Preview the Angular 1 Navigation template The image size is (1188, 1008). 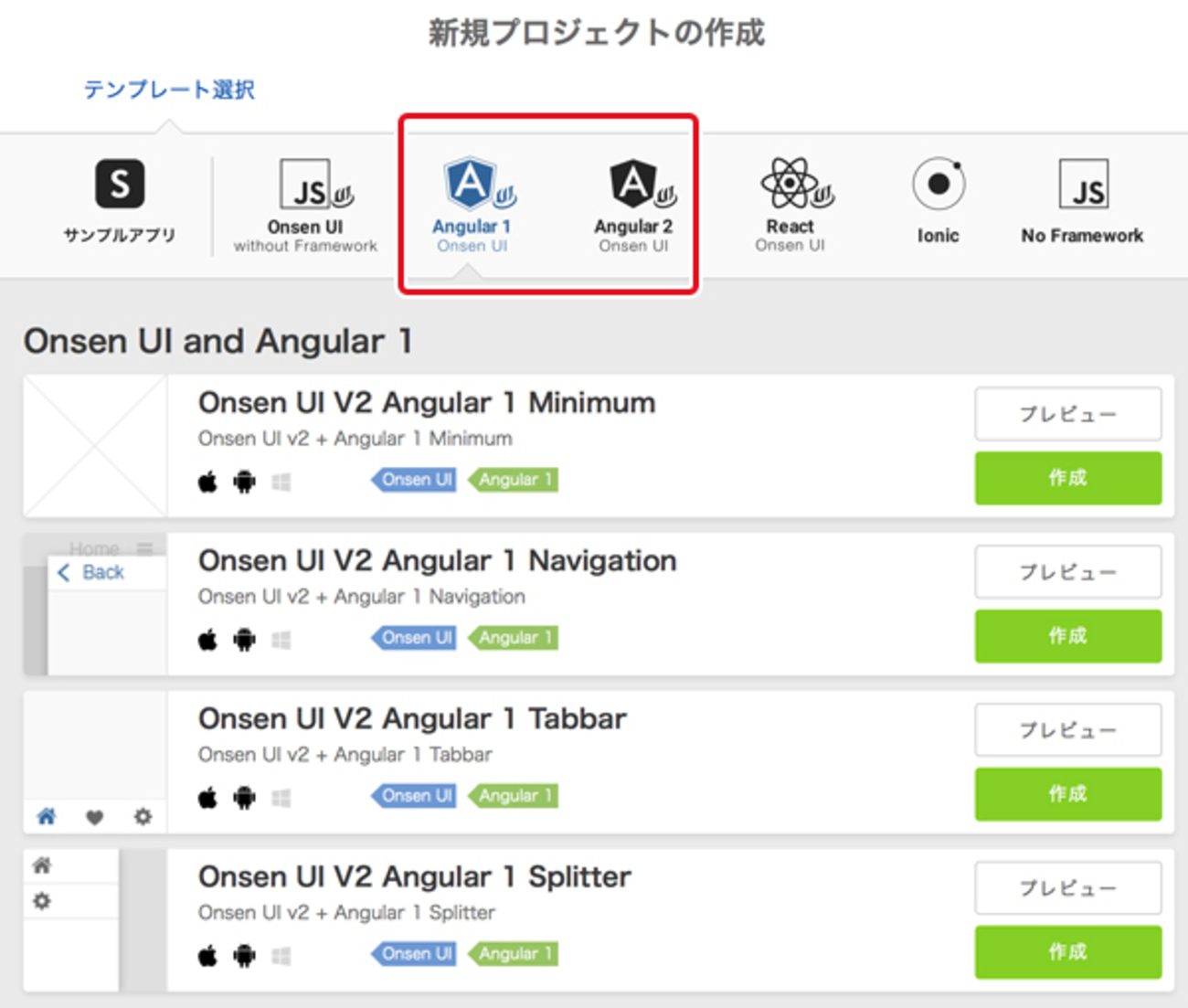click(1067, 572)
